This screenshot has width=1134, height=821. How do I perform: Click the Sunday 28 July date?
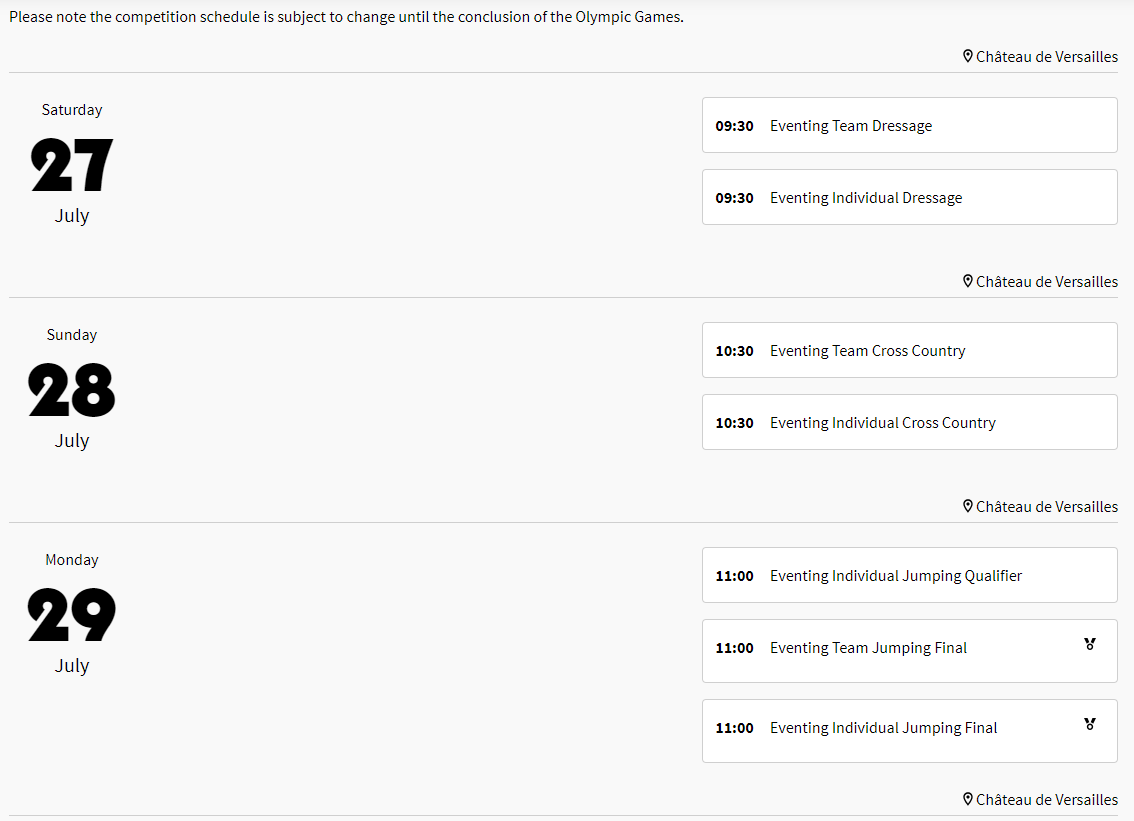(72, 390)
